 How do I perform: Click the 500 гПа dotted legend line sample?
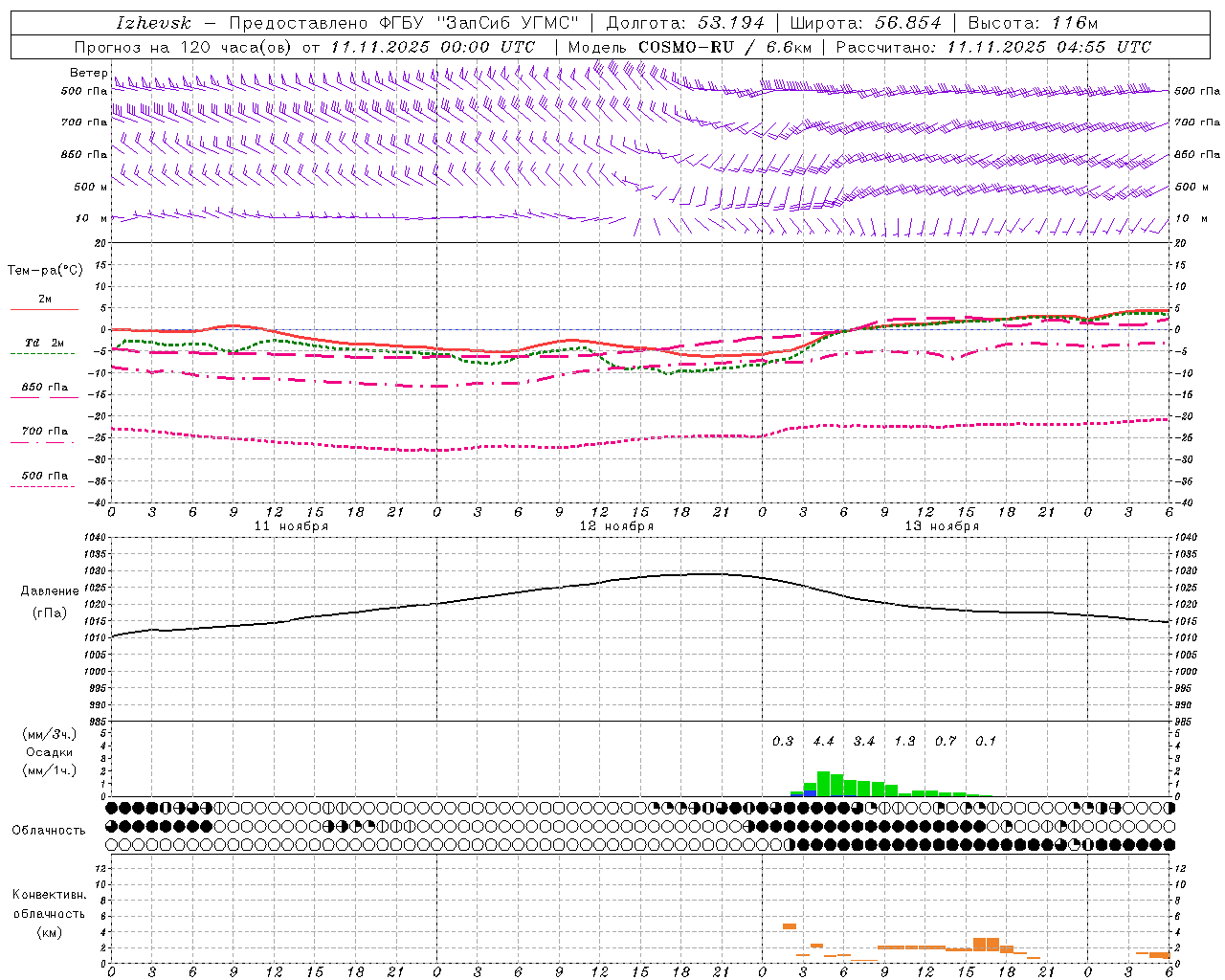[x=42, y=486]
